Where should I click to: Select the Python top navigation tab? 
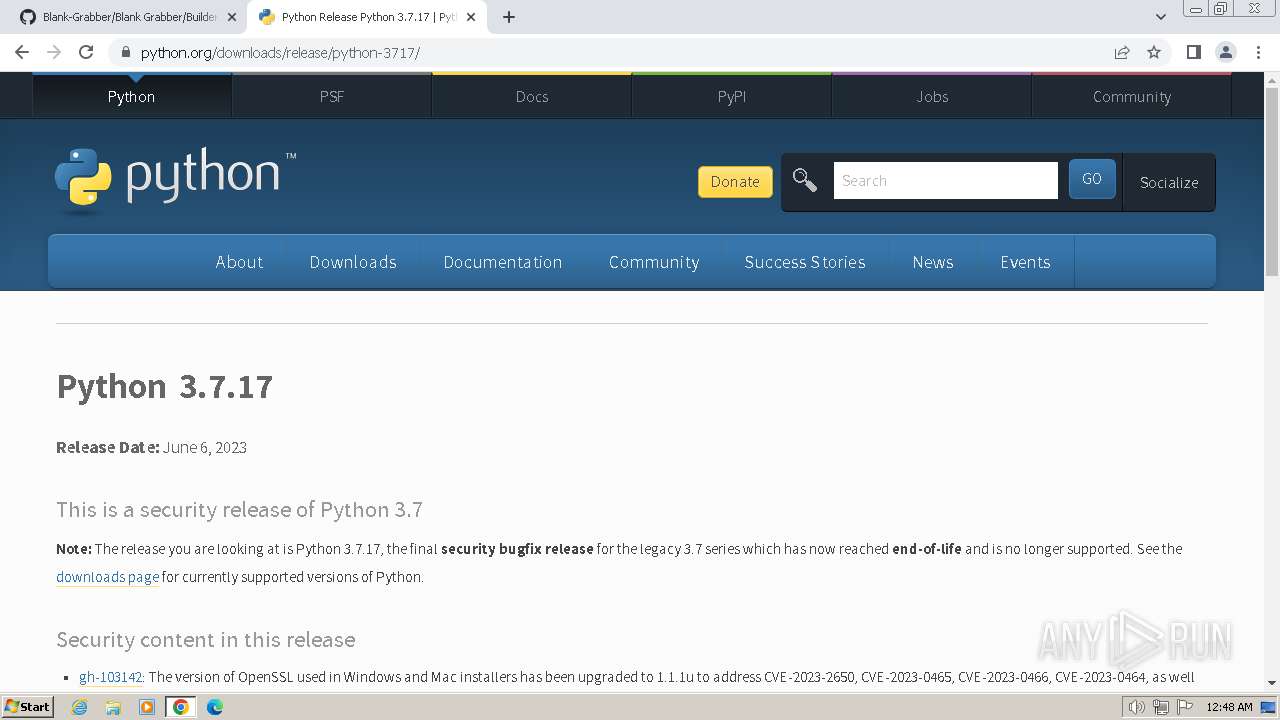(132, 96)
